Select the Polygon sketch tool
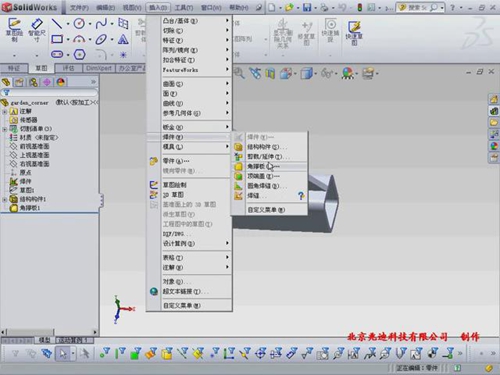The image size is (500, 375). [x=79, y=54]
